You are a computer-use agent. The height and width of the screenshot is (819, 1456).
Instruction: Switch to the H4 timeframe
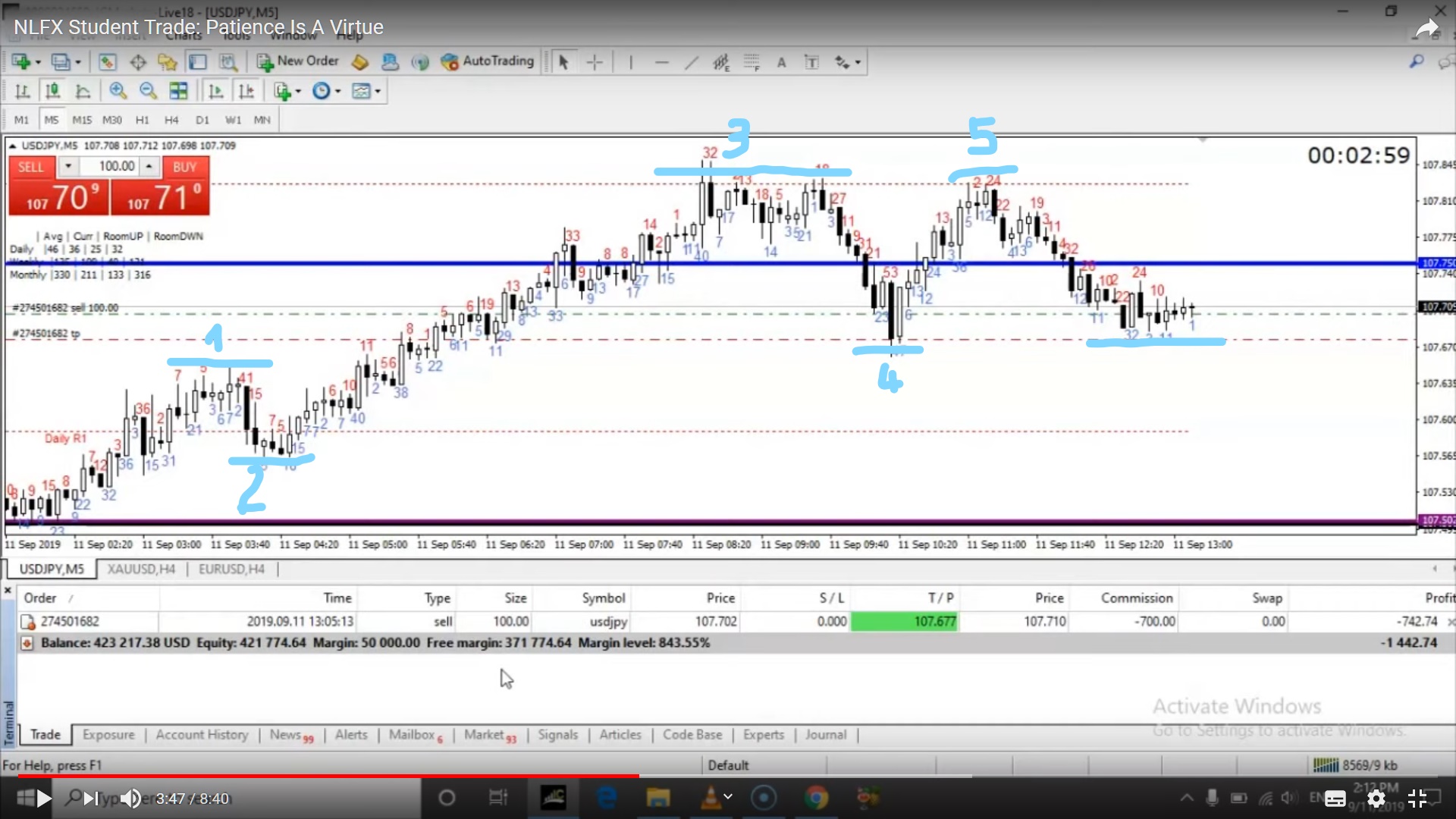tap(171, 120)
